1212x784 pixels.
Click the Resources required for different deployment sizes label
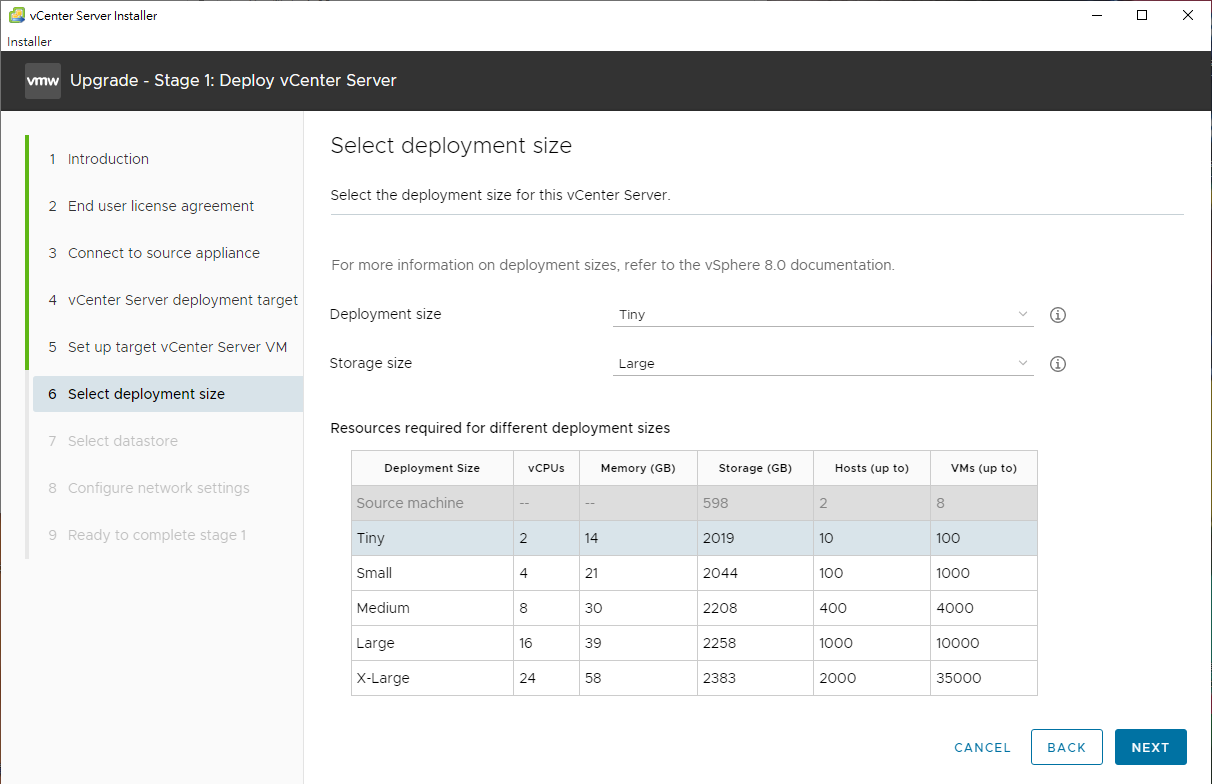pos(500,428)
